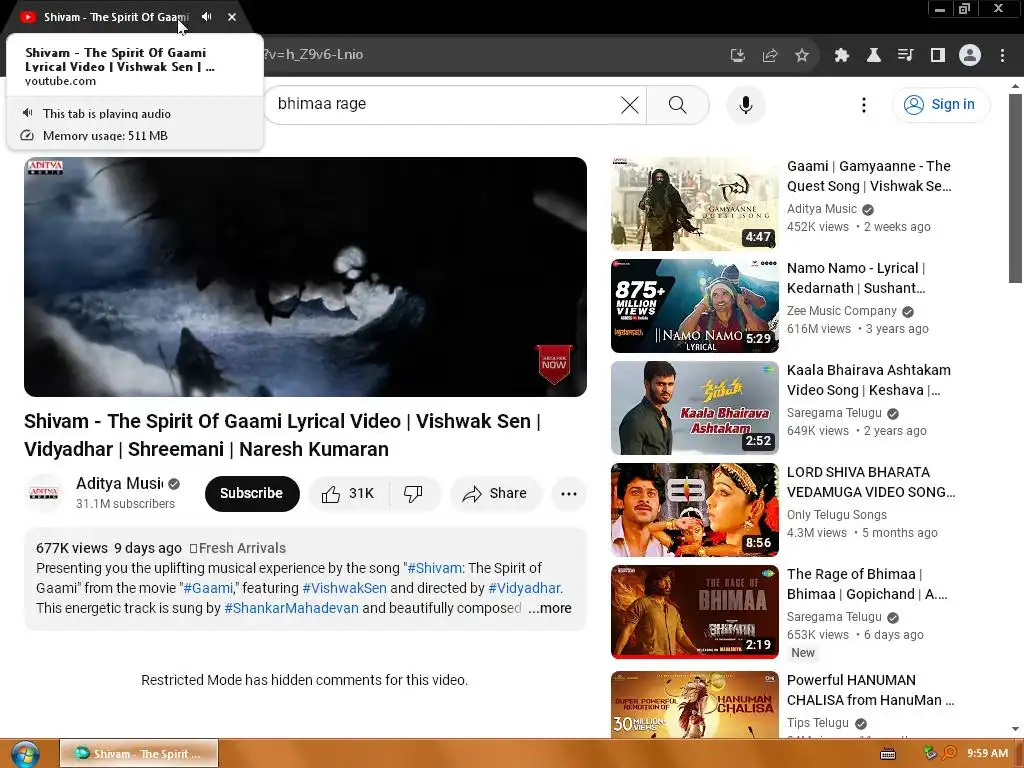The height and width of the screenshot is (768, 1024).
Task: Open 'Gaami | Gamyaanne - The Quest Song' title
Action: coord(869,176)
